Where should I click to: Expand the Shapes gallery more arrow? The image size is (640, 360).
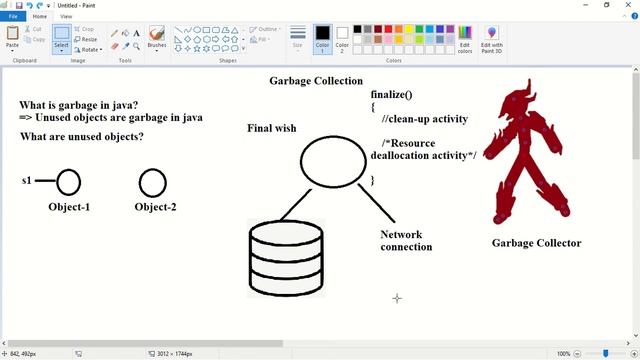click(x=244, y=49)
